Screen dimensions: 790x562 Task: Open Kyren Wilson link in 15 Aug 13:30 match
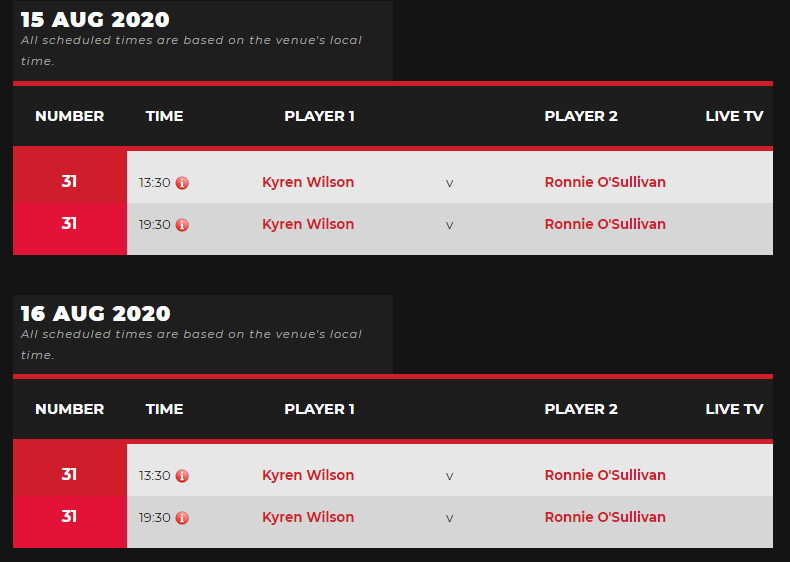[x=308, y=182]
